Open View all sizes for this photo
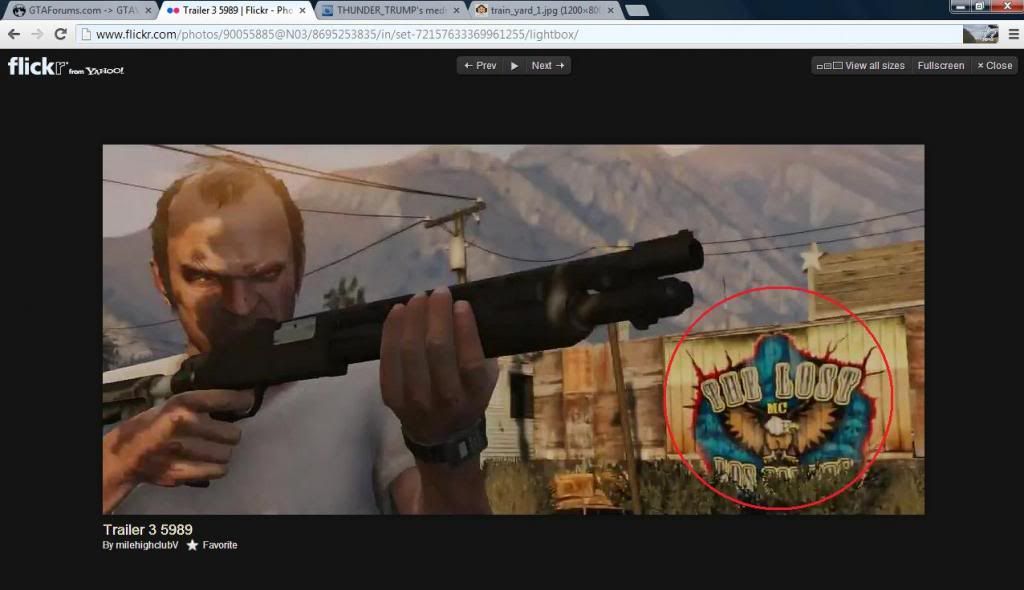The height and width of the screenshot is (590, 1024). tap(861, 66)
